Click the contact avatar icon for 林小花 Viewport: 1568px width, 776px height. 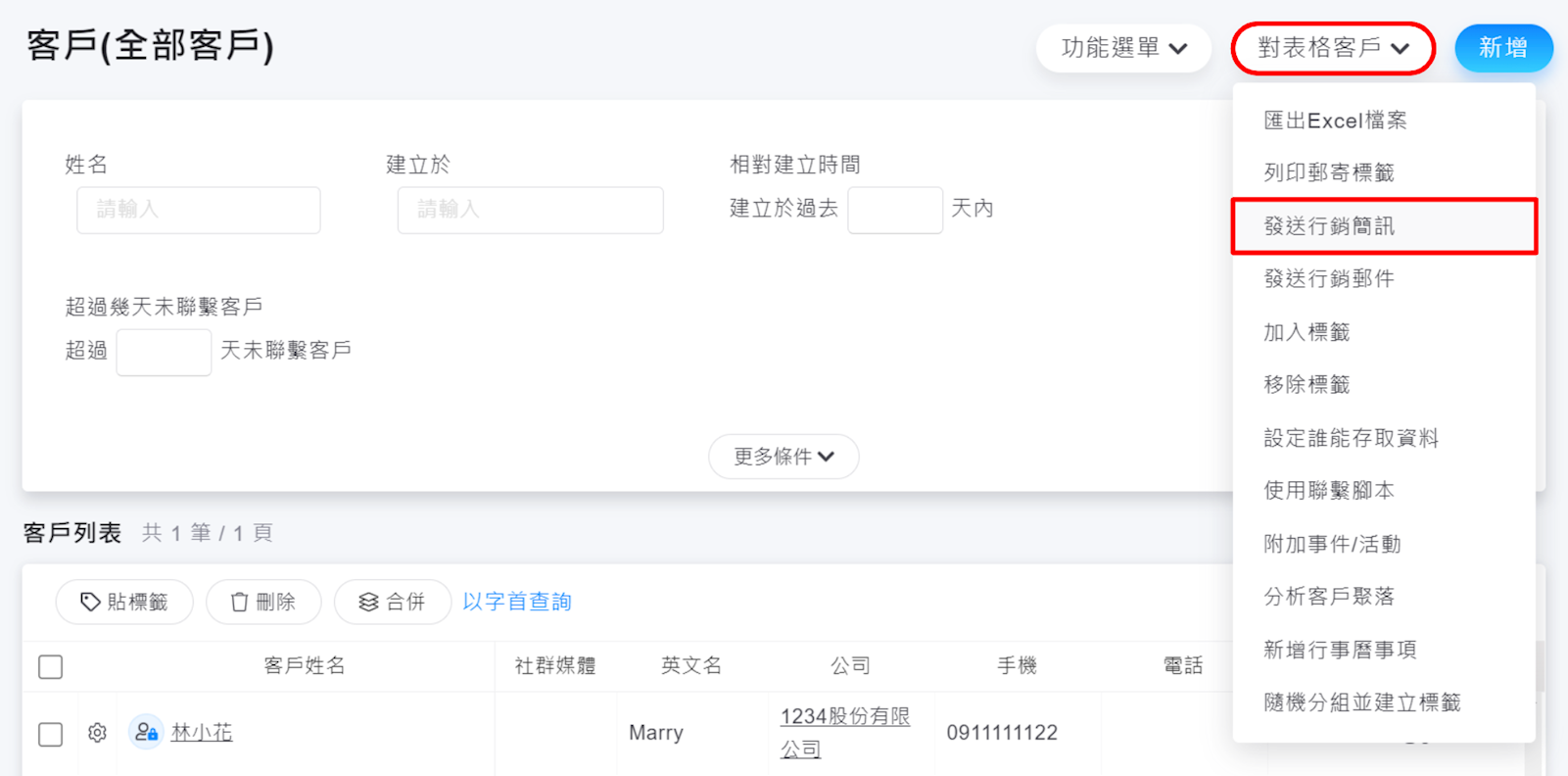click(x=146, y=732)
